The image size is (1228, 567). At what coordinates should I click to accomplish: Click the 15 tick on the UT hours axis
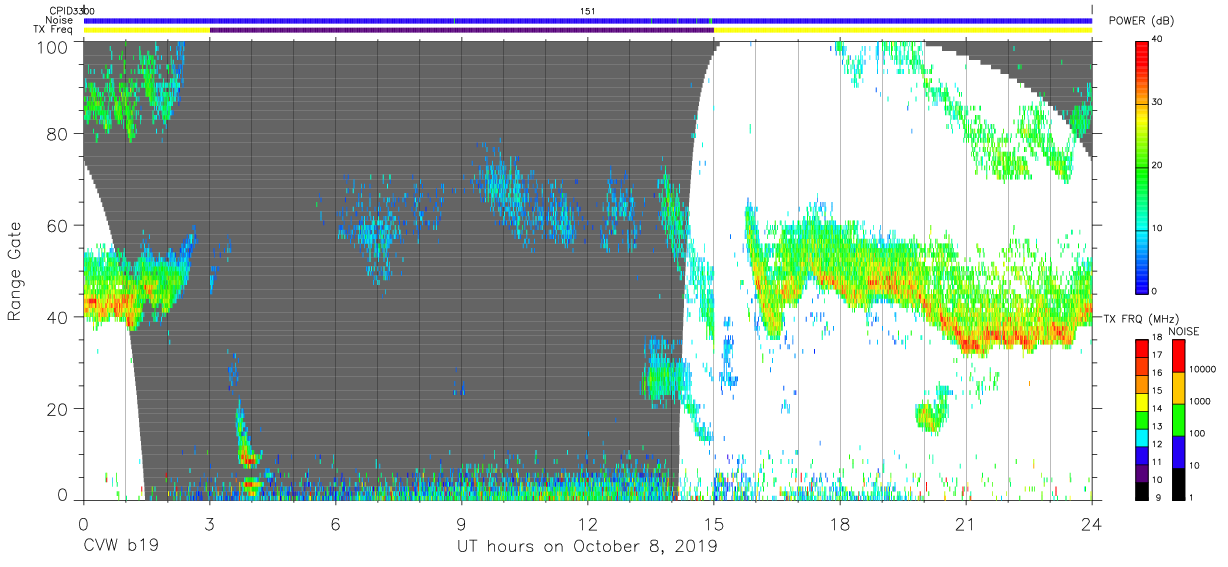(713, 523)
